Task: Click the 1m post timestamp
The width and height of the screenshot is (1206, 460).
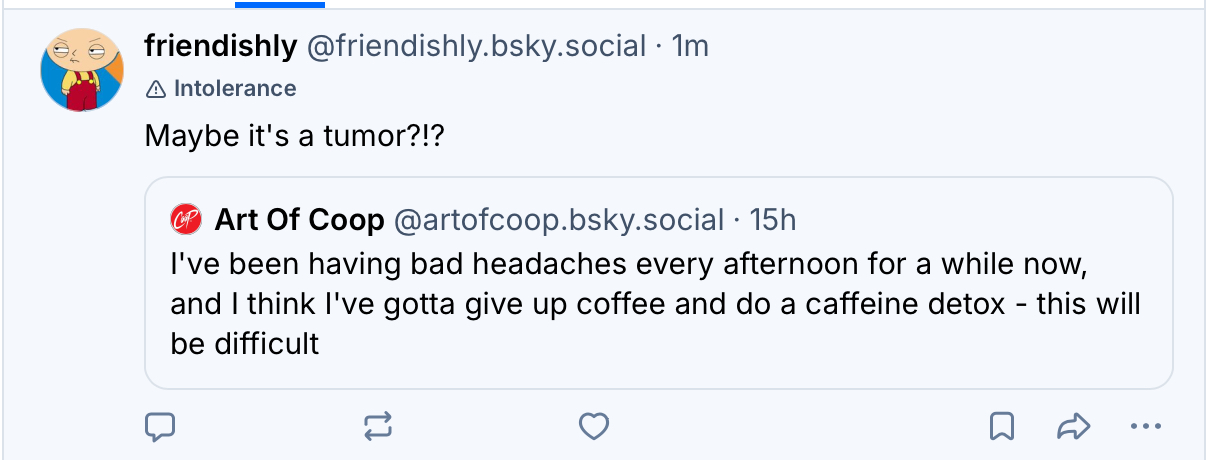Action: [690, 46]
